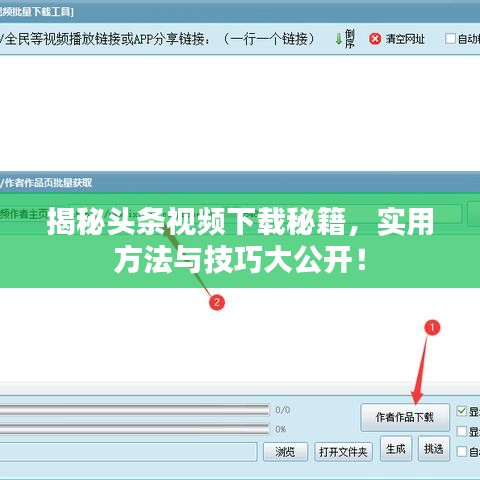Enable the unchecked 显 checkbox in the middle row
This screenshot has width=480, height=480.
tap(462, 431)
